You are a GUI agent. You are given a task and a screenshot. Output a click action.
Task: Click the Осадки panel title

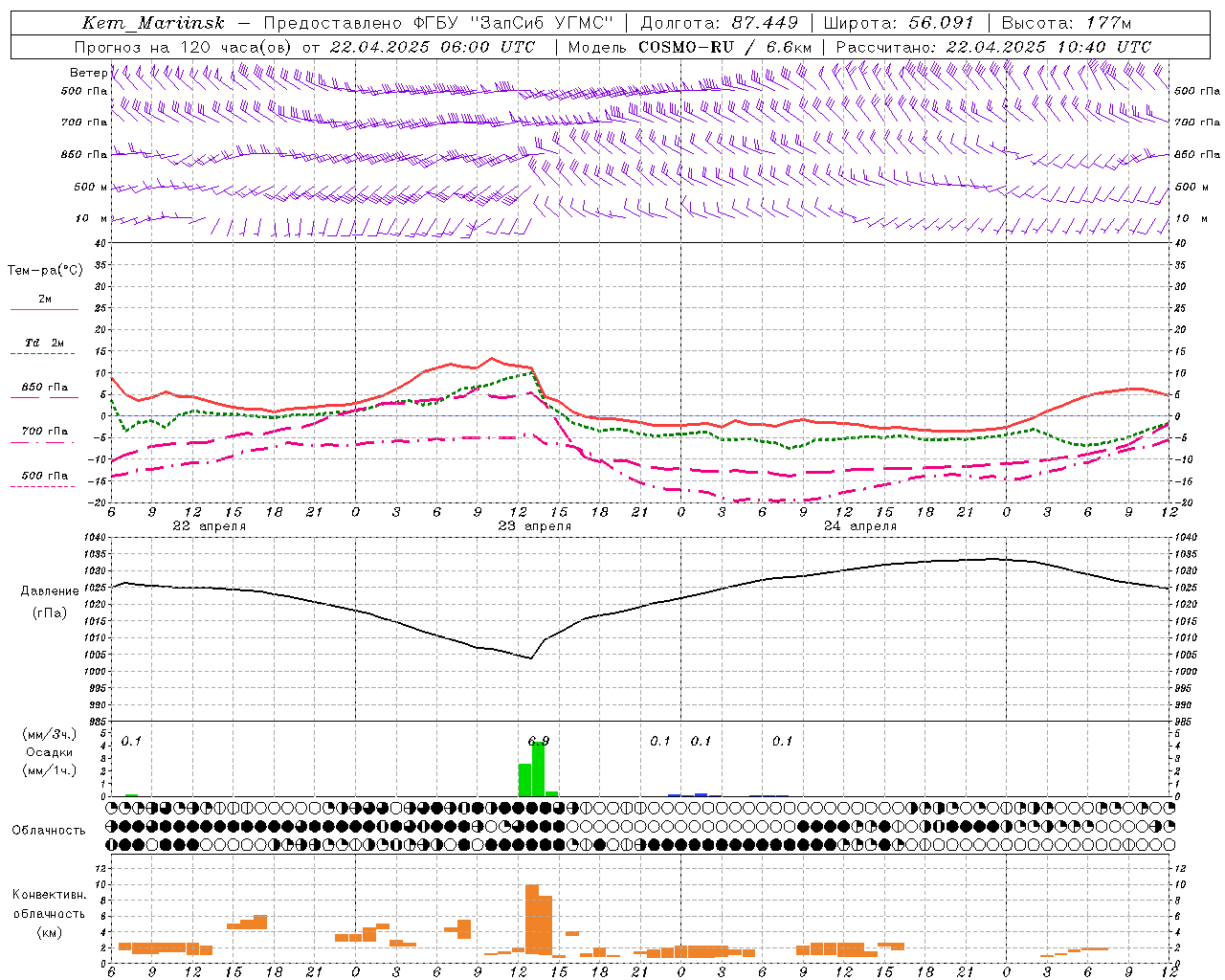(49, 752)
